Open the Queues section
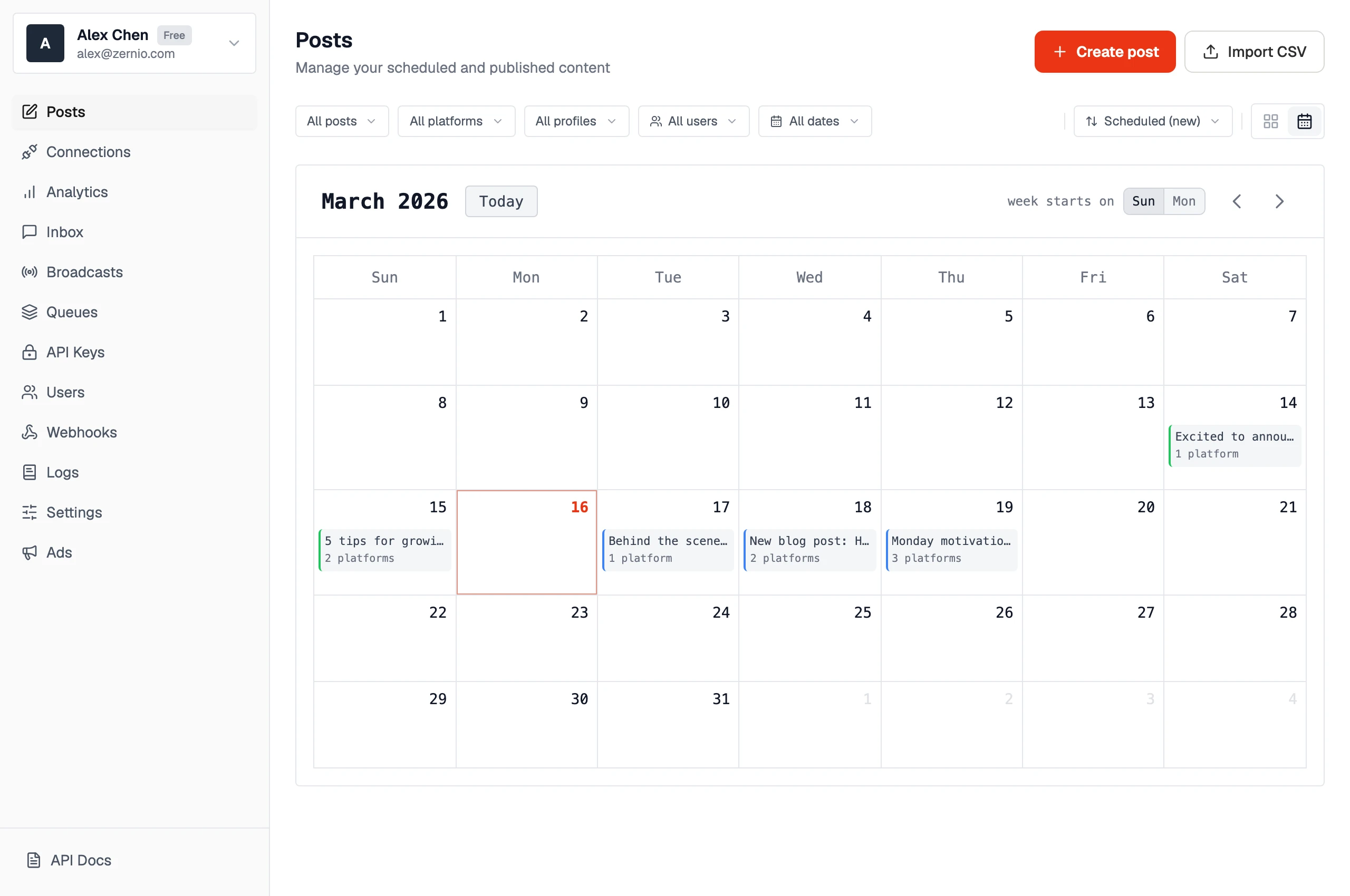 coord(72,312)
